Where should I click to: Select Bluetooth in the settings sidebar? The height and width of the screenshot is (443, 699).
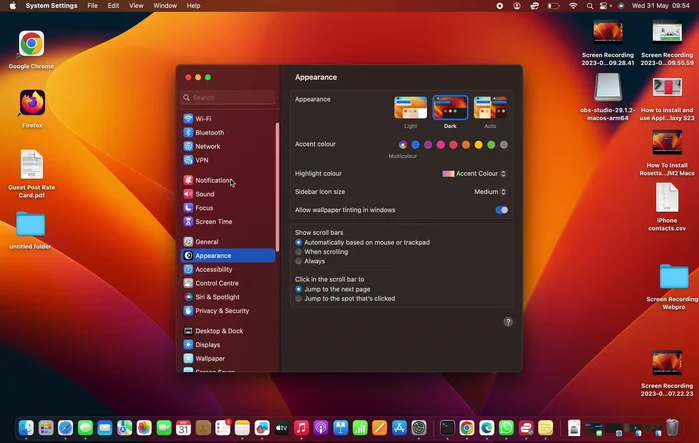click(x=209, y=133)
